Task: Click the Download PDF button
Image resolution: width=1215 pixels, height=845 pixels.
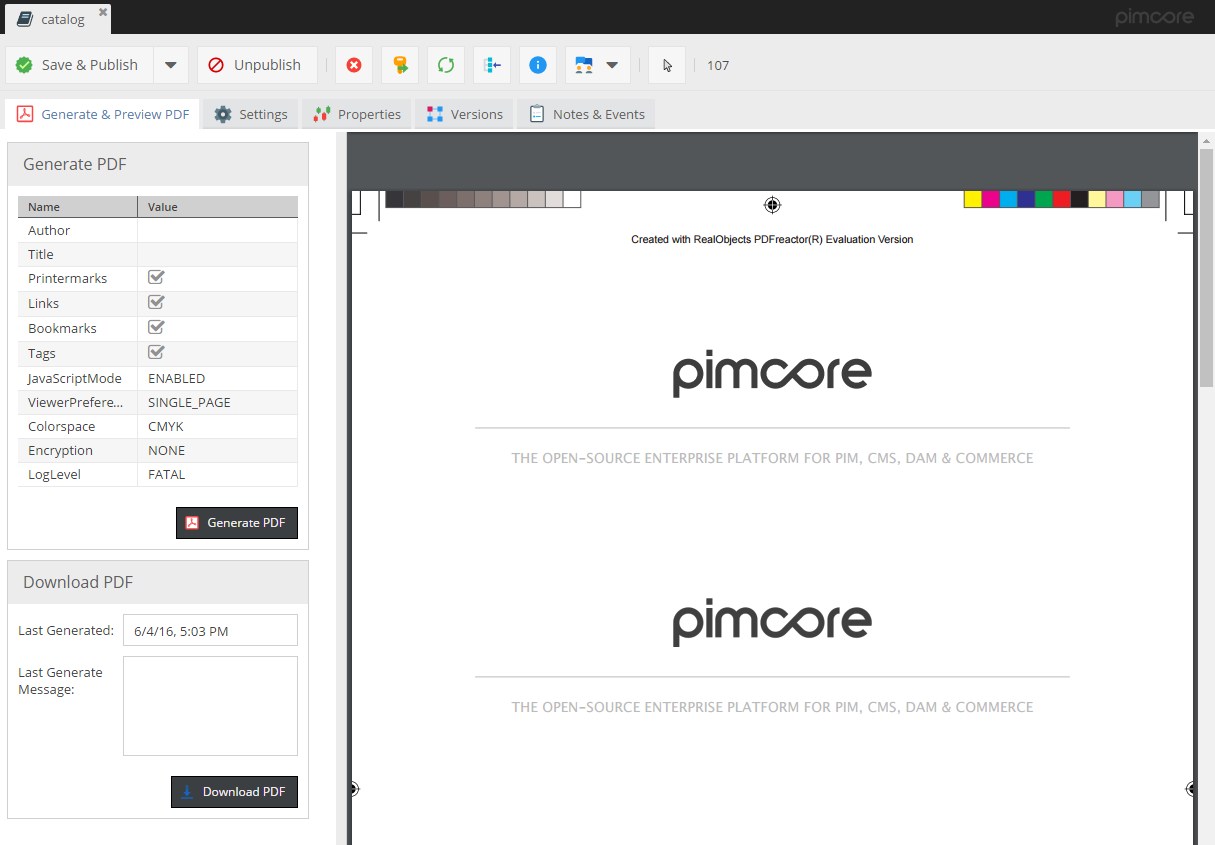Action: tap(234, 792)
